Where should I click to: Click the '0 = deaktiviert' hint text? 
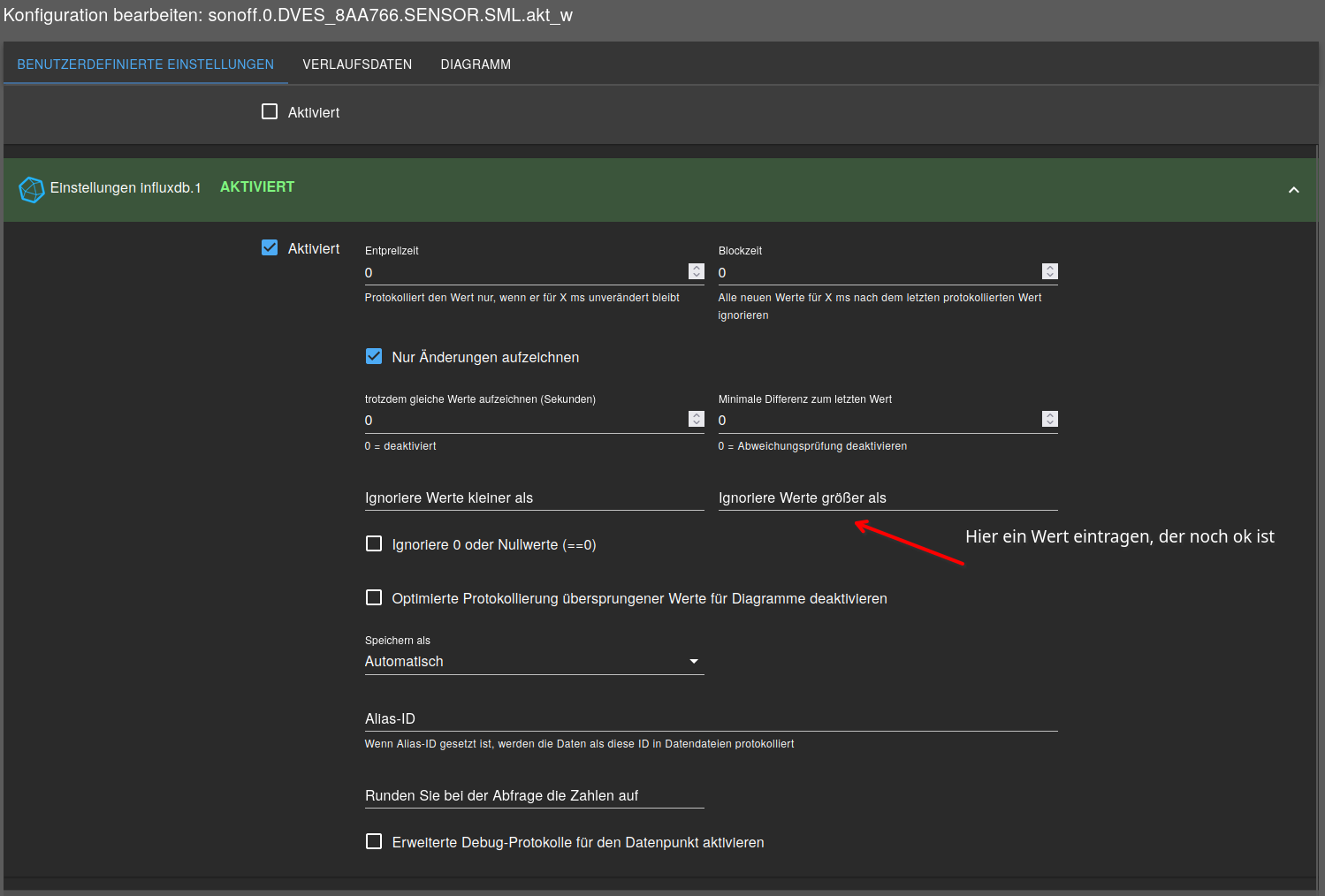(x=400, y=446)
